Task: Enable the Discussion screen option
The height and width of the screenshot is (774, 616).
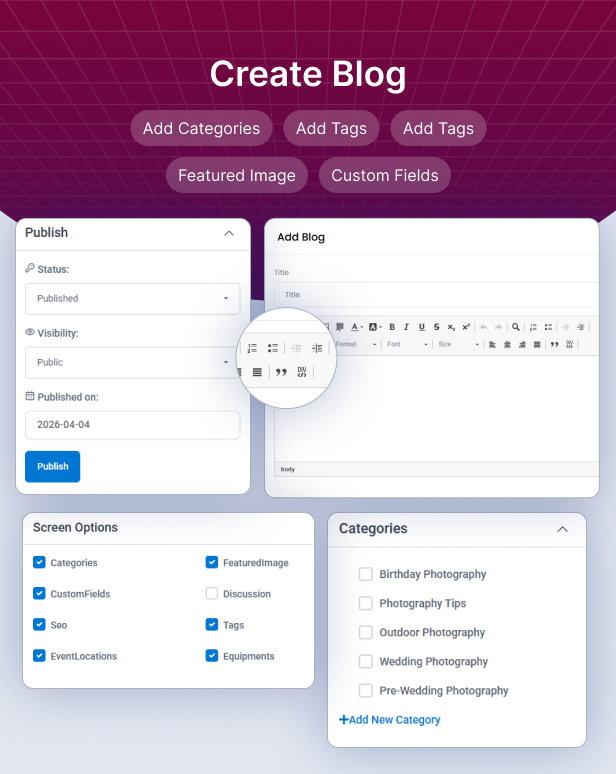Action: point(212,594)
